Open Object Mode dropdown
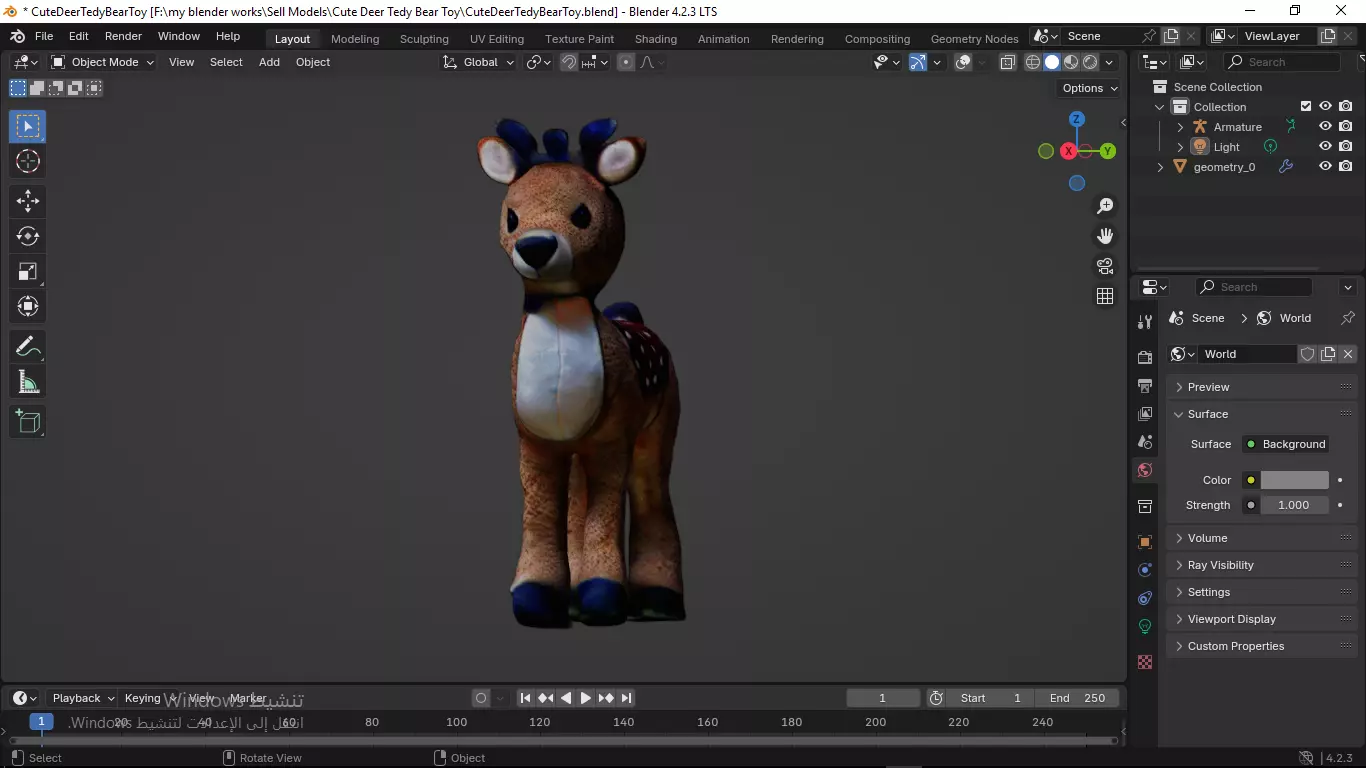Screen dimensions: 1366x768 pyautogui.click(x=103, y=62)
